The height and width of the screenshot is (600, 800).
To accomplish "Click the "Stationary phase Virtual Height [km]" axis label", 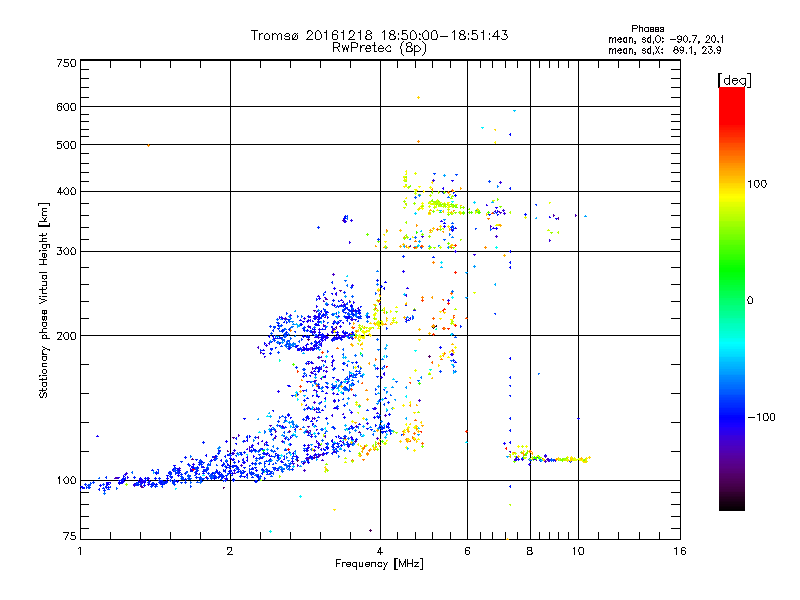I will 44,301.
